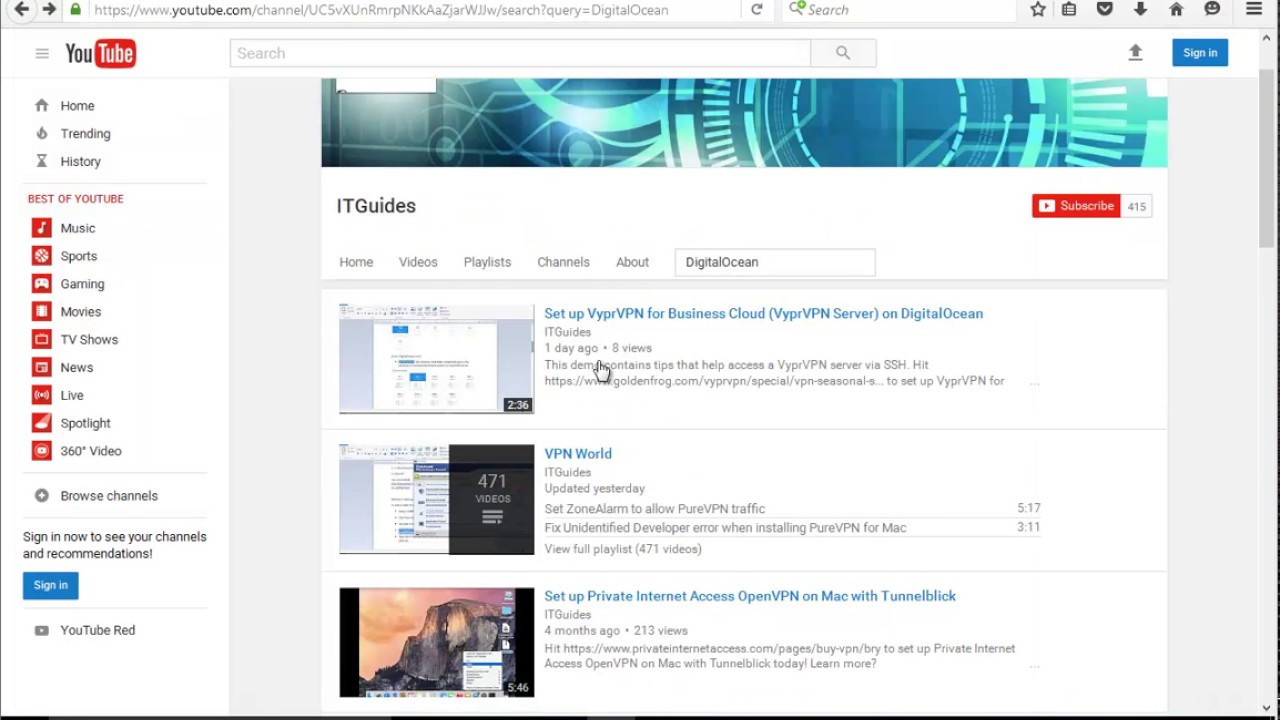Image resolution: width=1280 pixels, height=720 pixels.
Task: Open the Sports icon in the sidebar
Action: coord(41,256)
